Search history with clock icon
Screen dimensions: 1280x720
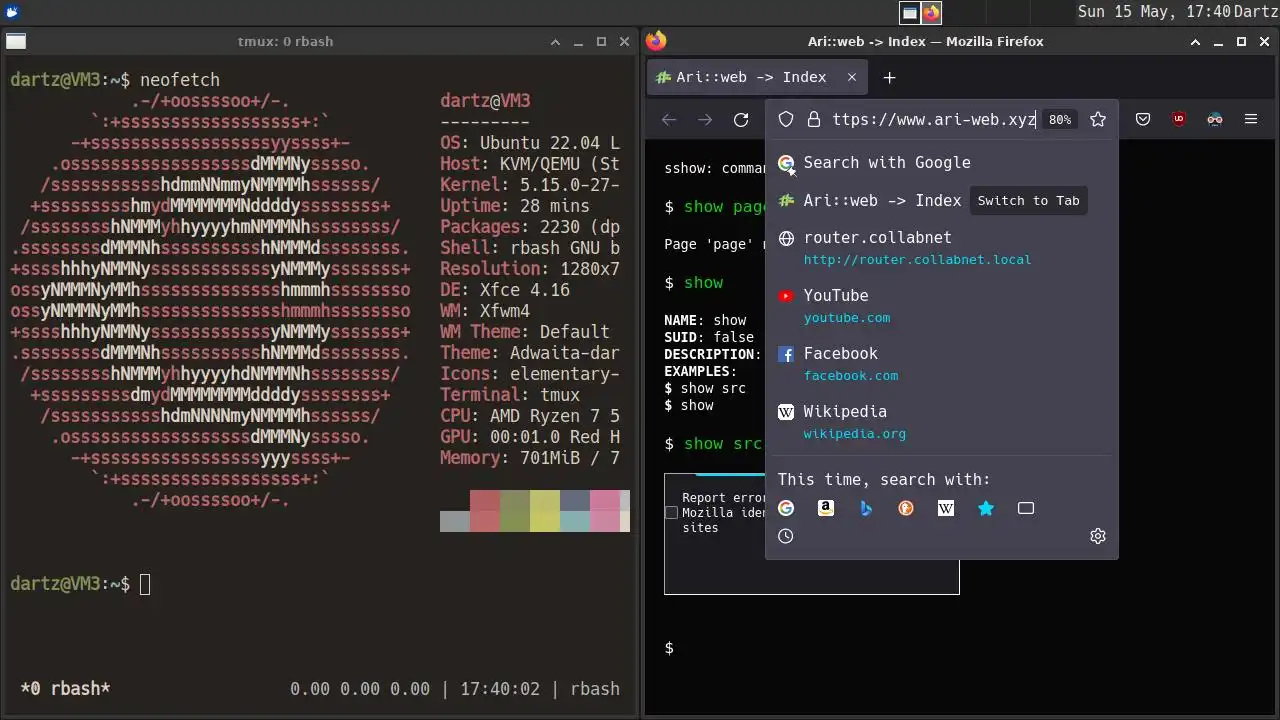pos(786,536)
